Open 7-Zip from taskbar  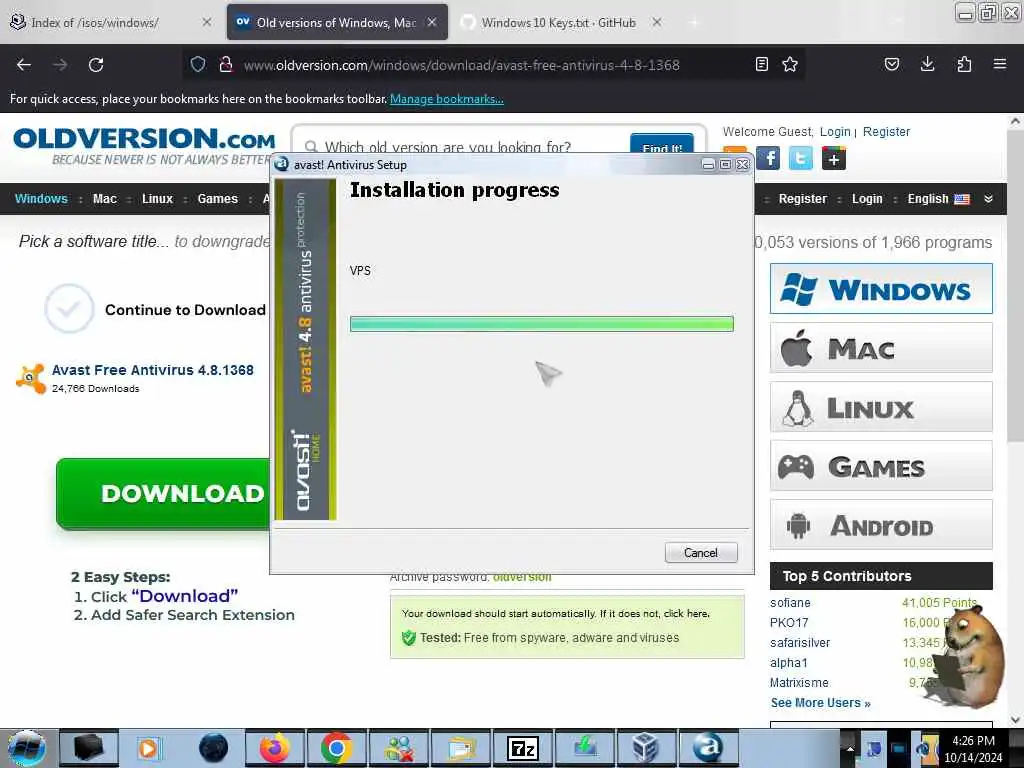coord(523,748)
